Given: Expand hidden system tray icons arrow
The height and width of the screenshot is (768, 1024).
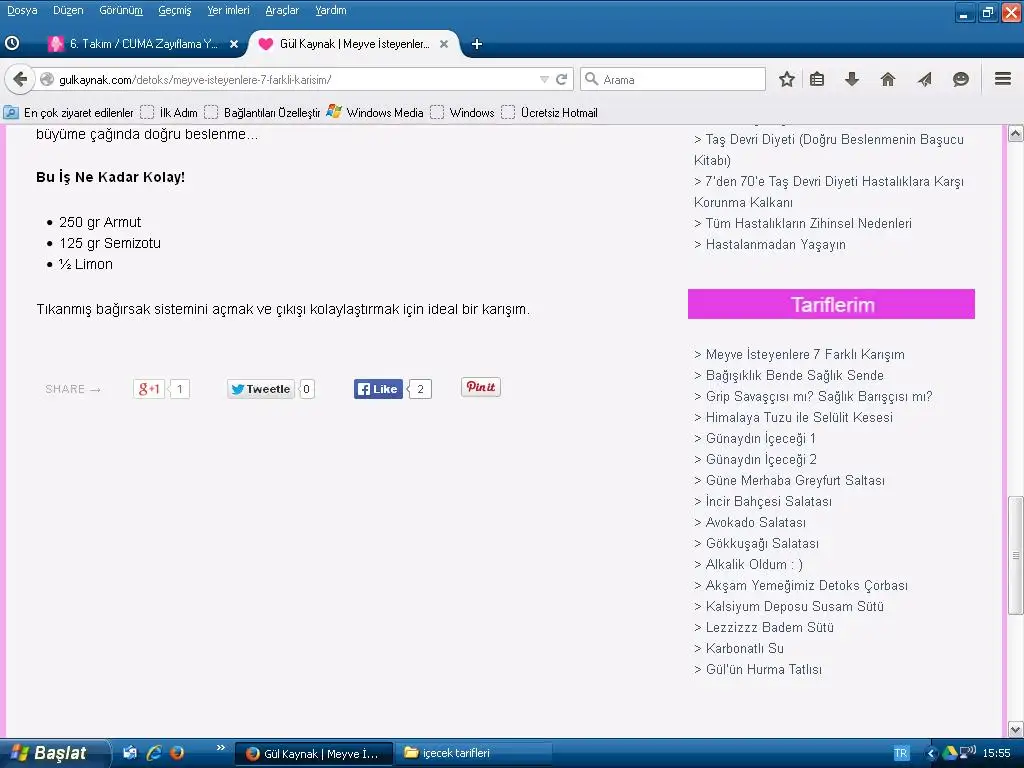Looking at the screenshot, I should (x=932, y=753).
